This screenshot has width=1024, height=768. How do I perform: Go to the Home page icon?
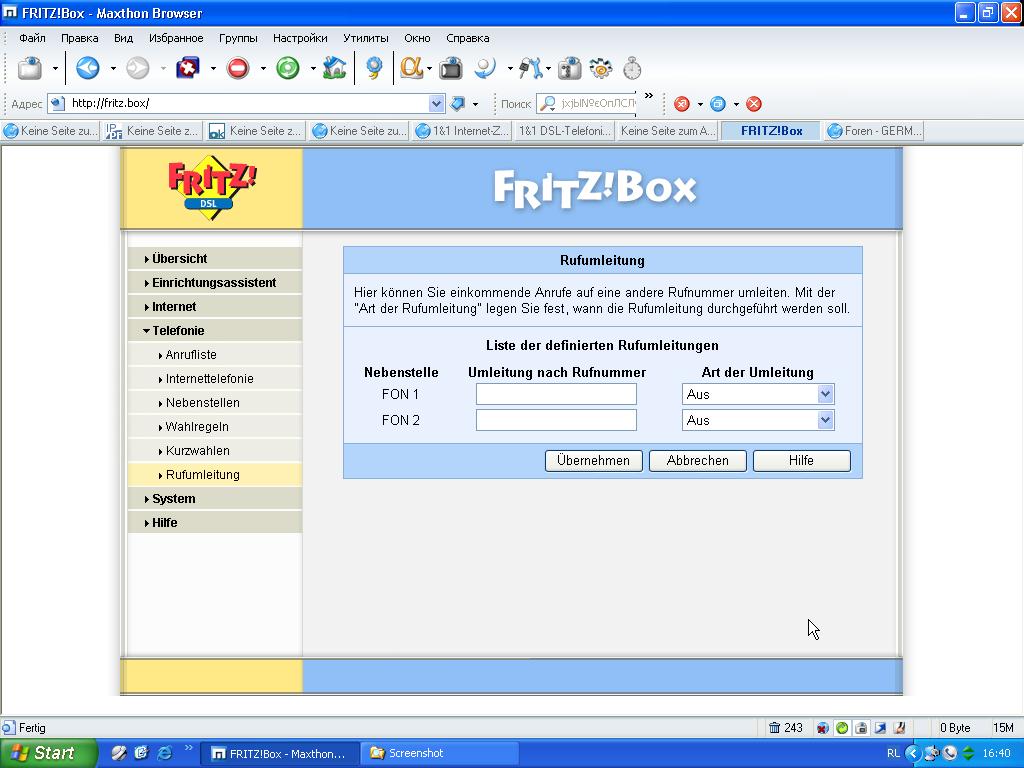coord(334,68)
